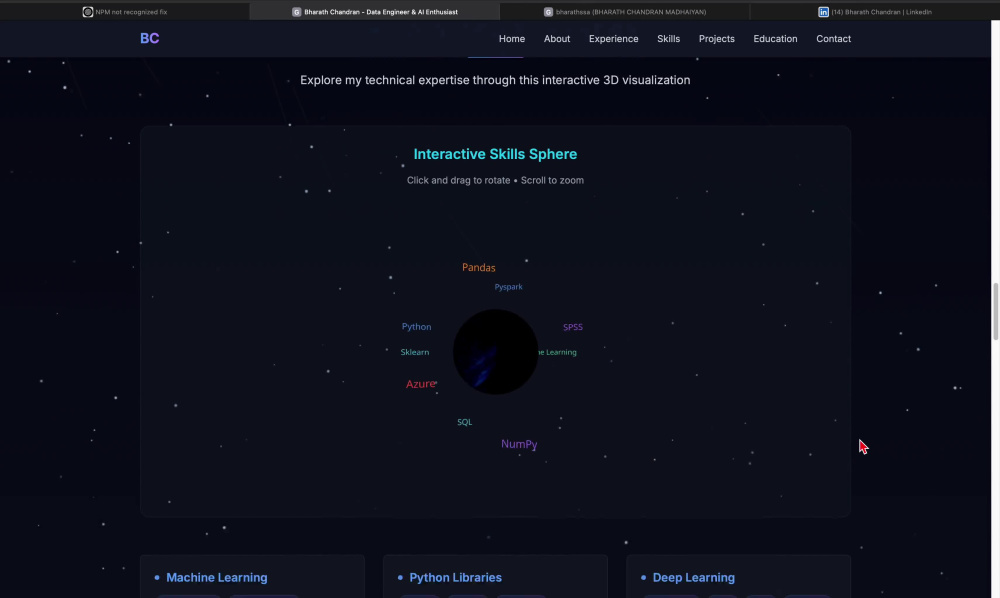Image resolution: width=1000 pixels, height=598 pixels.
Task: Click the bharathssa tab favicon
Action: [548, 11]
